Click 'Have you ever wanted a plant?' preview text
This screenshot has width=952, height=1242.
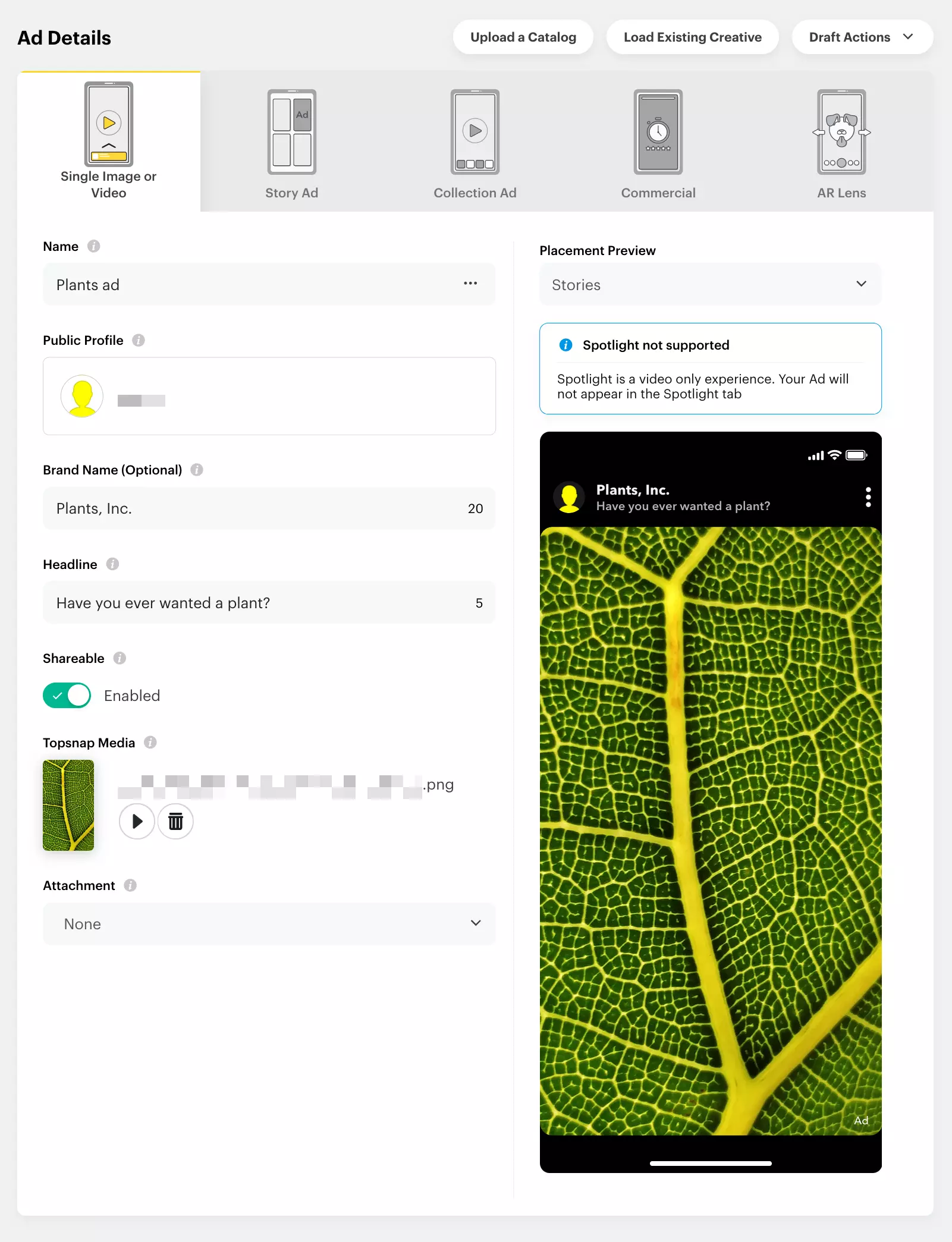tap(683, 506)
